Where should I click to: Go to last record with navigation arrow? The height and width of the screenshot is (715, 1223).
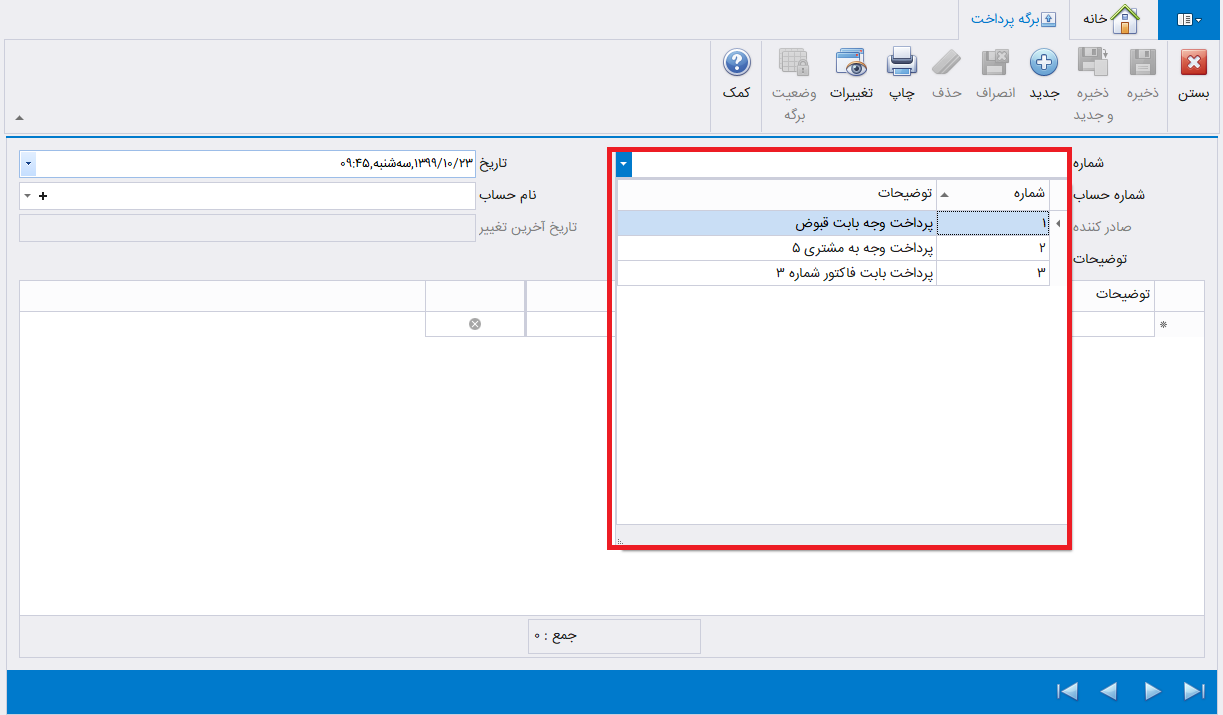[x=1195, y=690]
